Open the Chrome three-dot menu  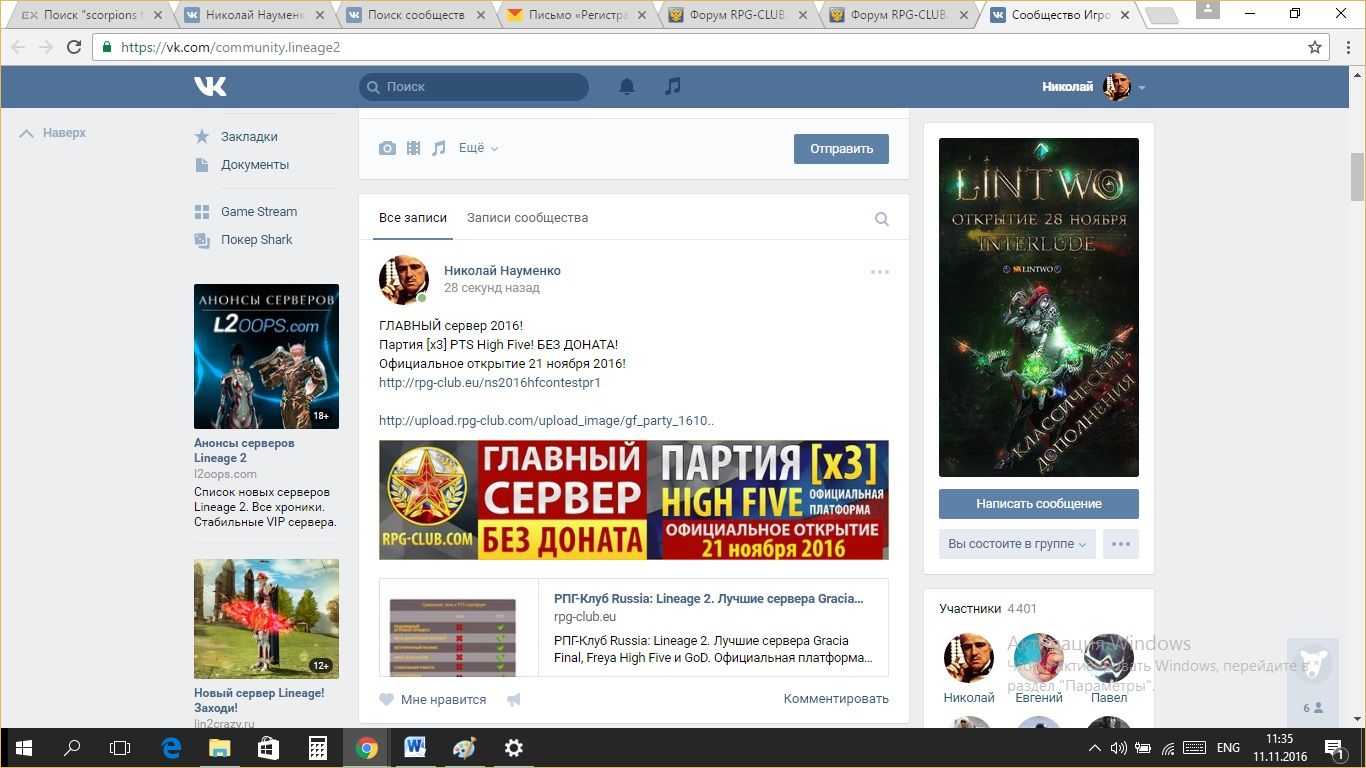[x=1346, y=47]
